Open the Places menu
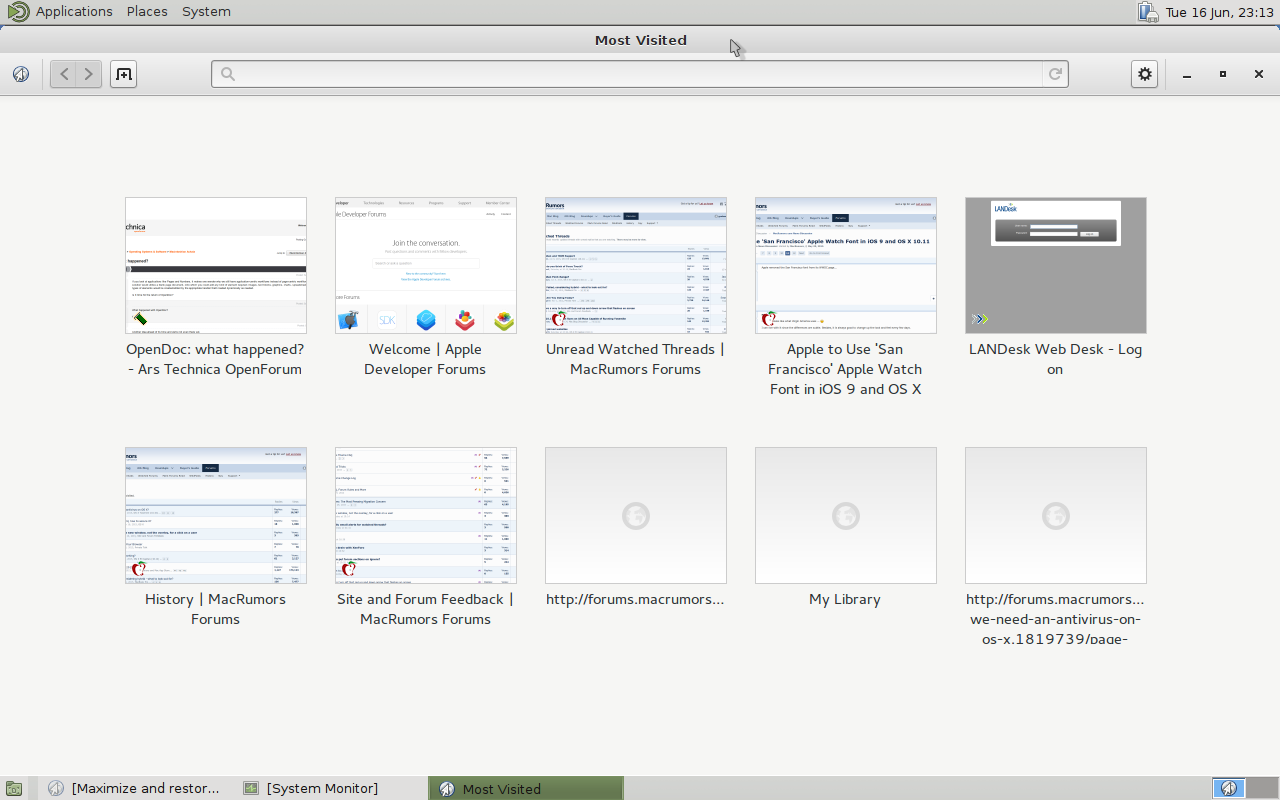 147,12
